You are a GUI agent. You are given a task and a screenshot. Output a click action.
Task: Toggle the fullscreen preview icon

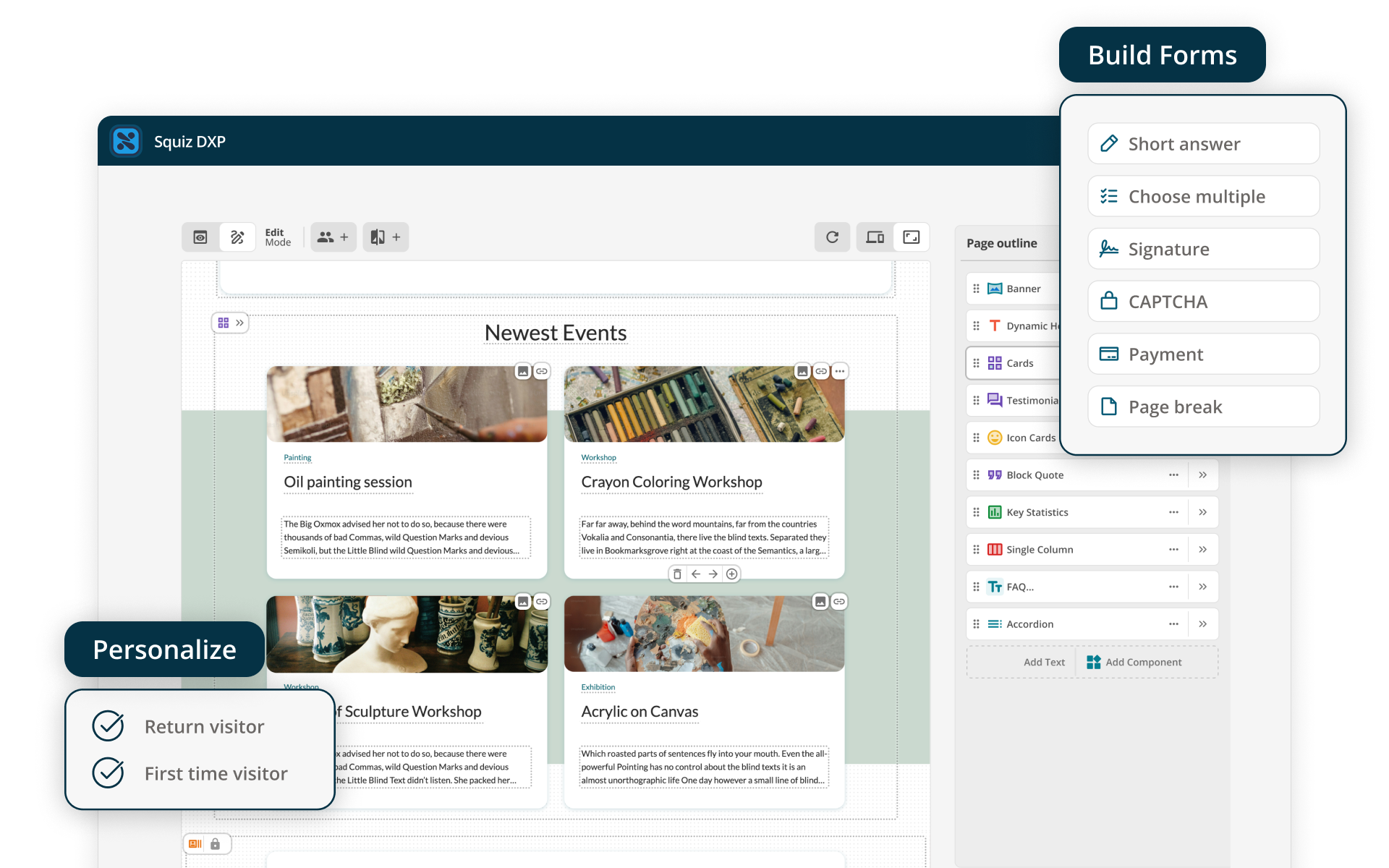click(912, 237)
